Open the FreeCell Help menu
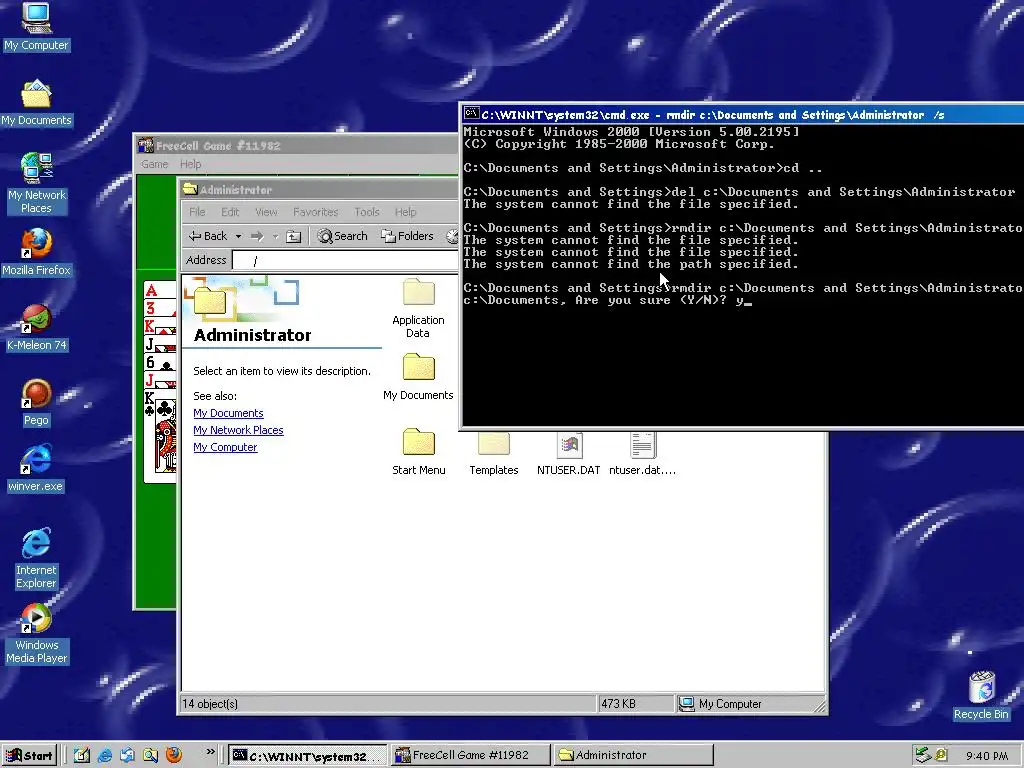This screenshot has width=1024, height=768. [191, 164]
